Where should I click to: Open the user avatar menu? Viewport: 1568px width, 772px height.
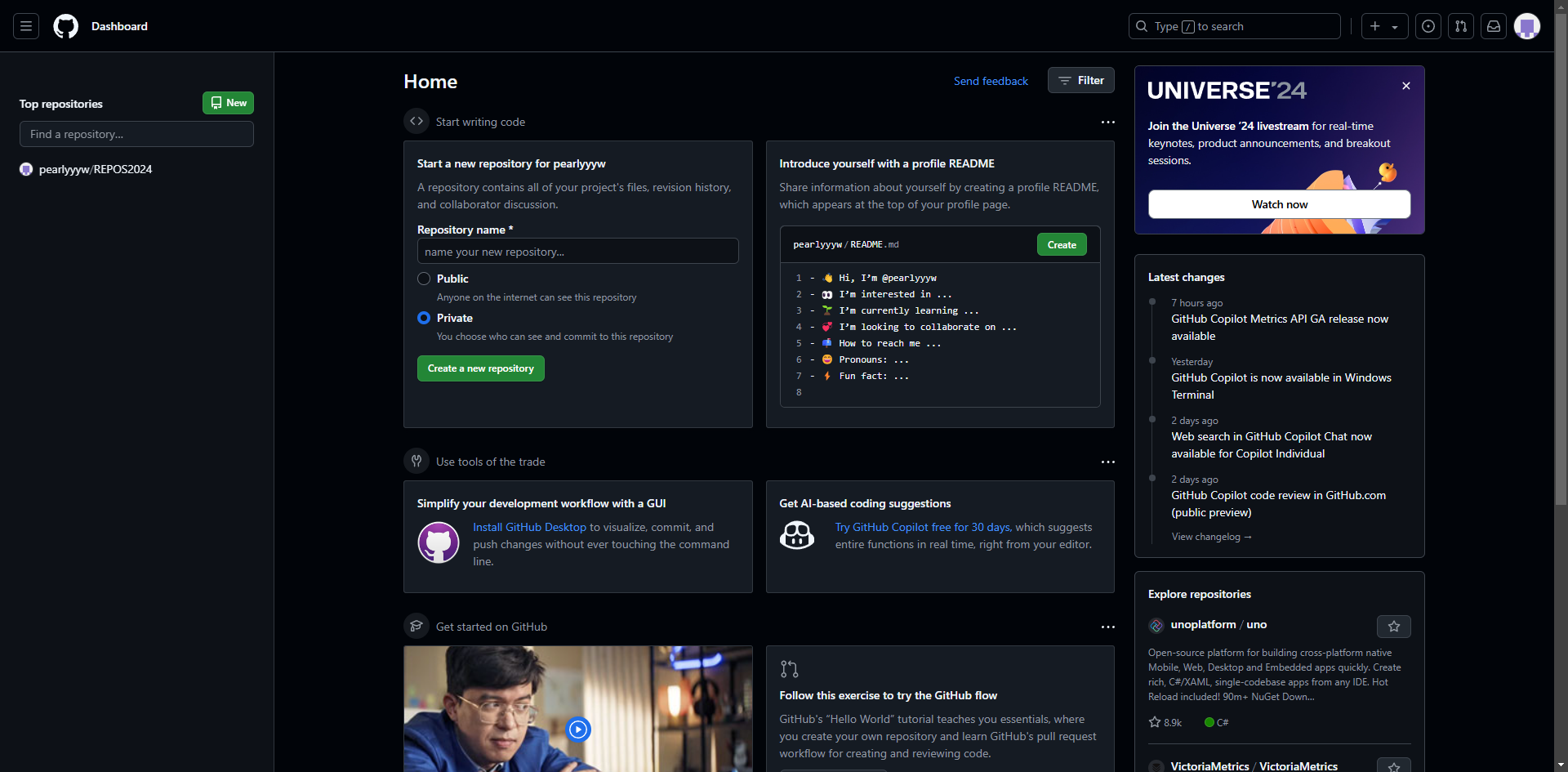pyautogui.click(x=1527, y=26)
